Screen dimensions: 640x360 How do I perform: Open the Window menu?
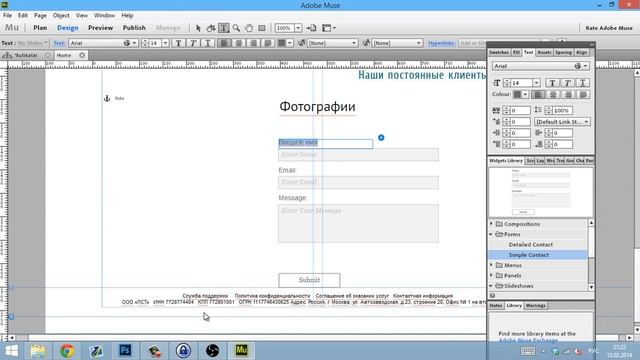coord(104,15)
